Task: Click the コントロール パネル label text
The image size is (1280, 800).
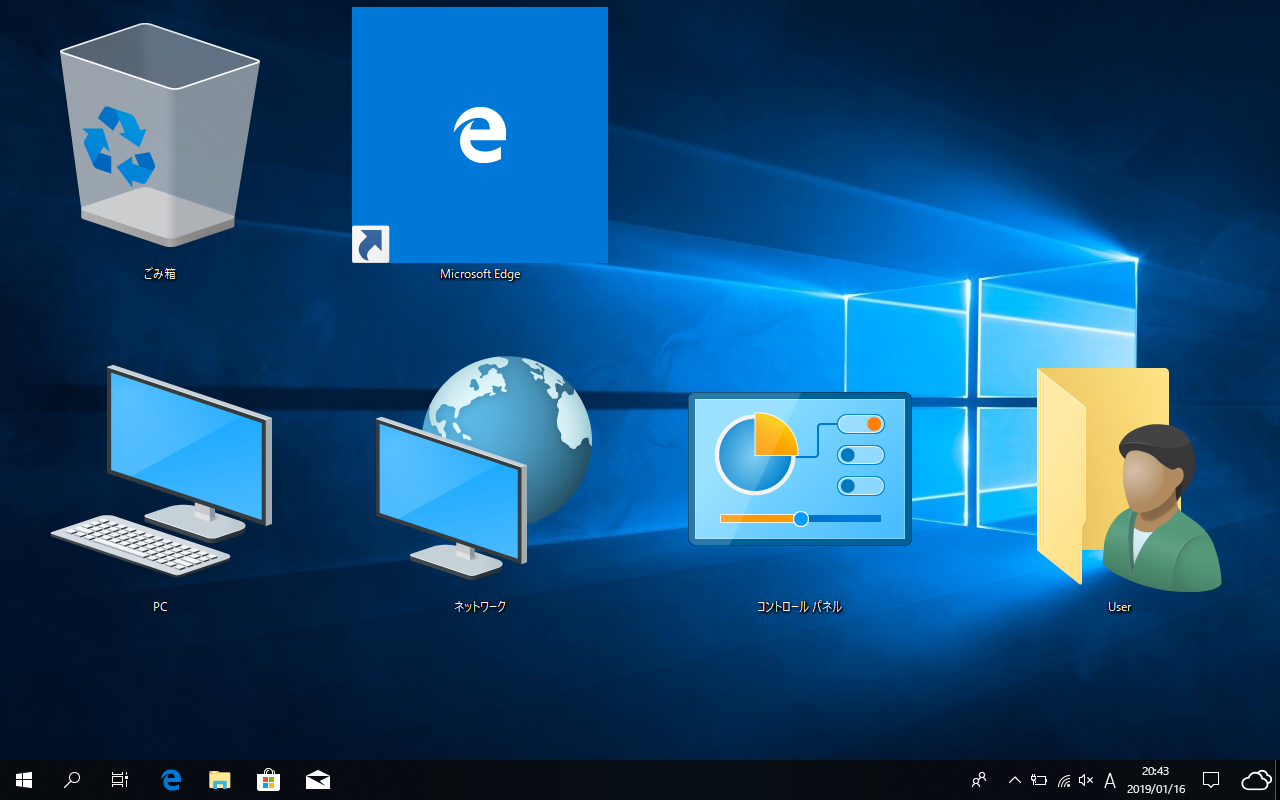Action: click(x=800, y=607)
